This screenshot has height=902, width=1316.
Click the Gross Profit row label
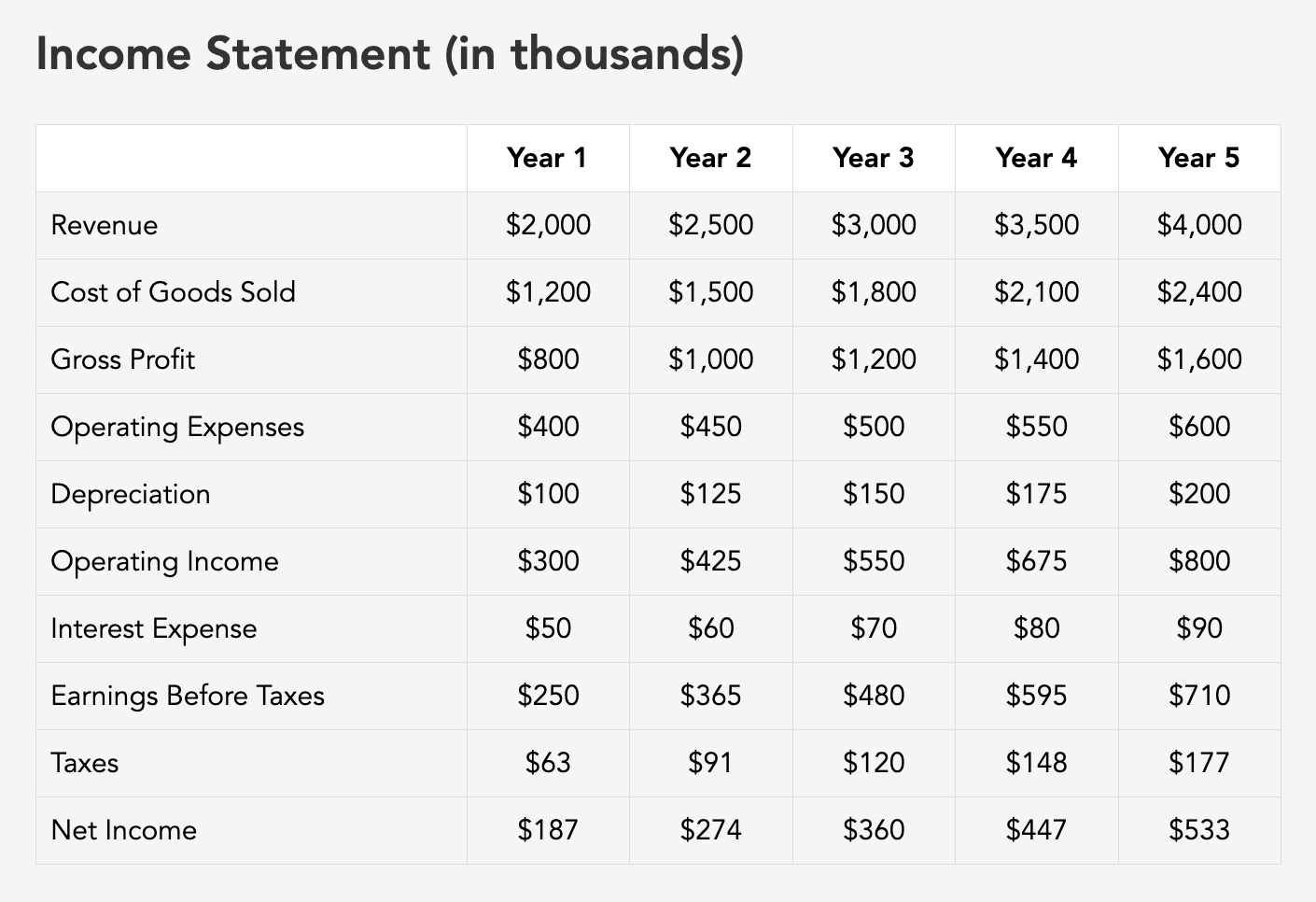click(123, 359)
